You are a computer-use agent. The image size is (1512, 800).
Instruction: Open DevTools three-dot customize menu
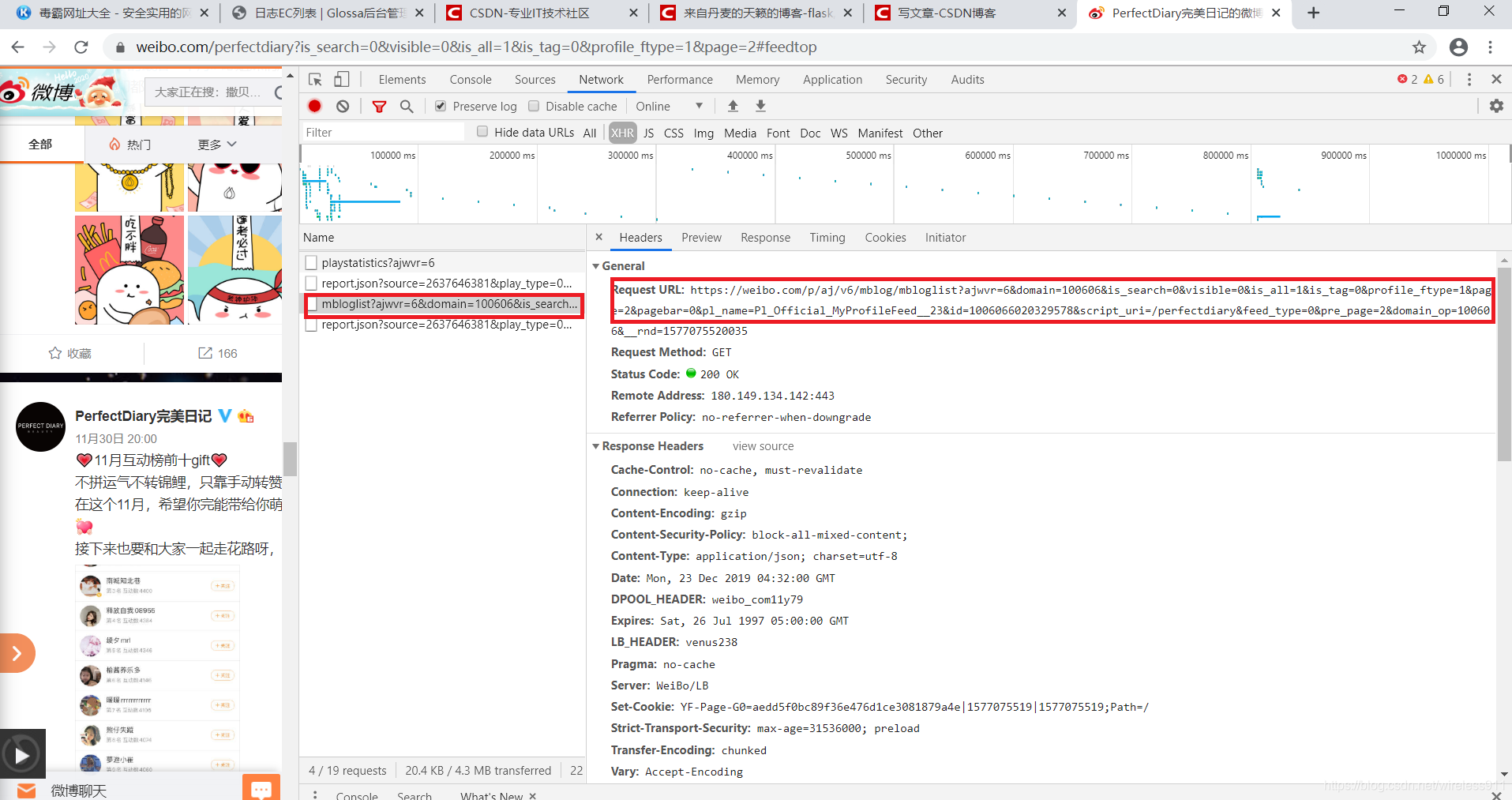pos(1469,80)
